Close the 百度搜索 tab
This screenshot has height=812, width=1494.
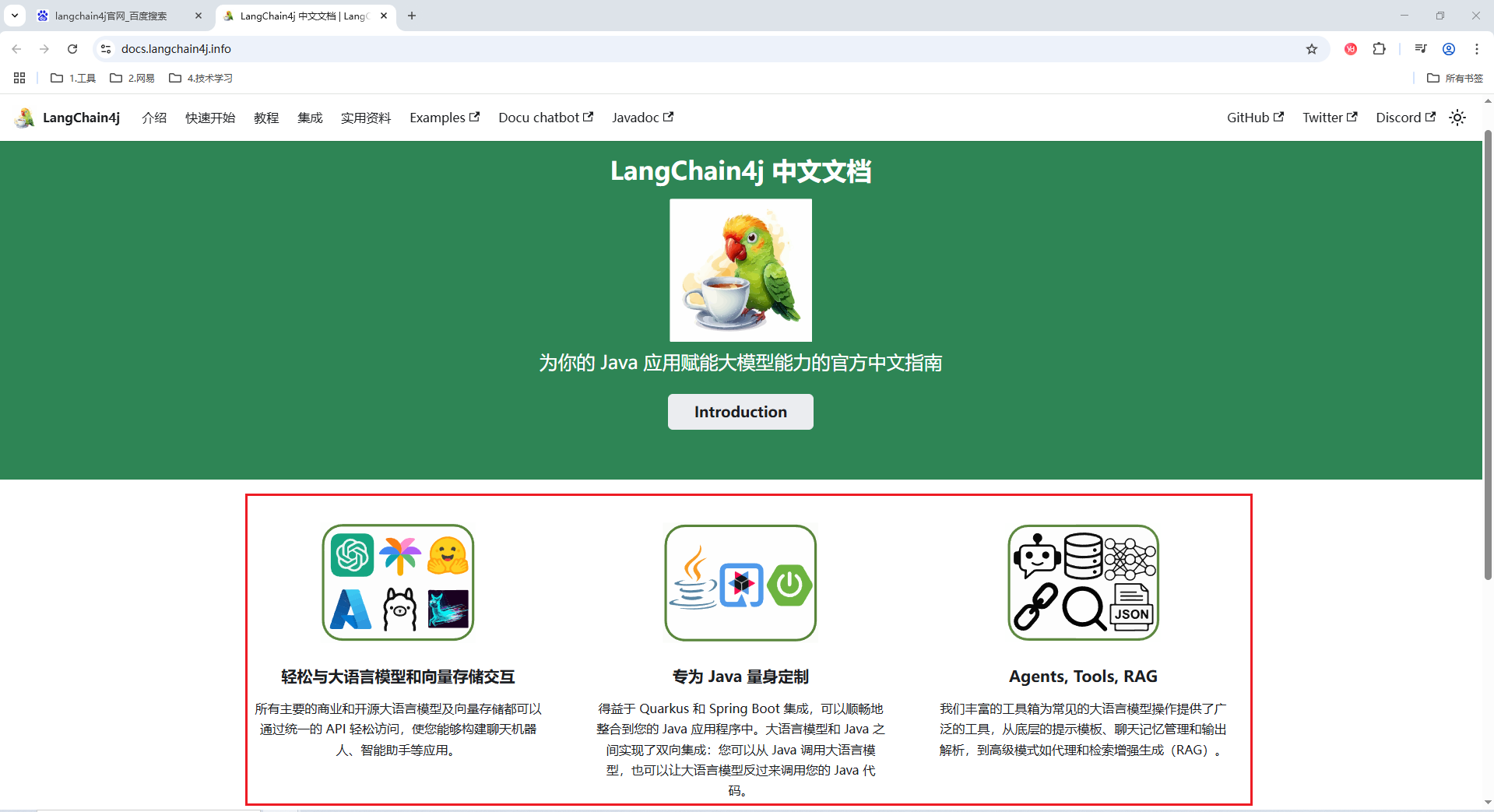(x=199, y=16)
